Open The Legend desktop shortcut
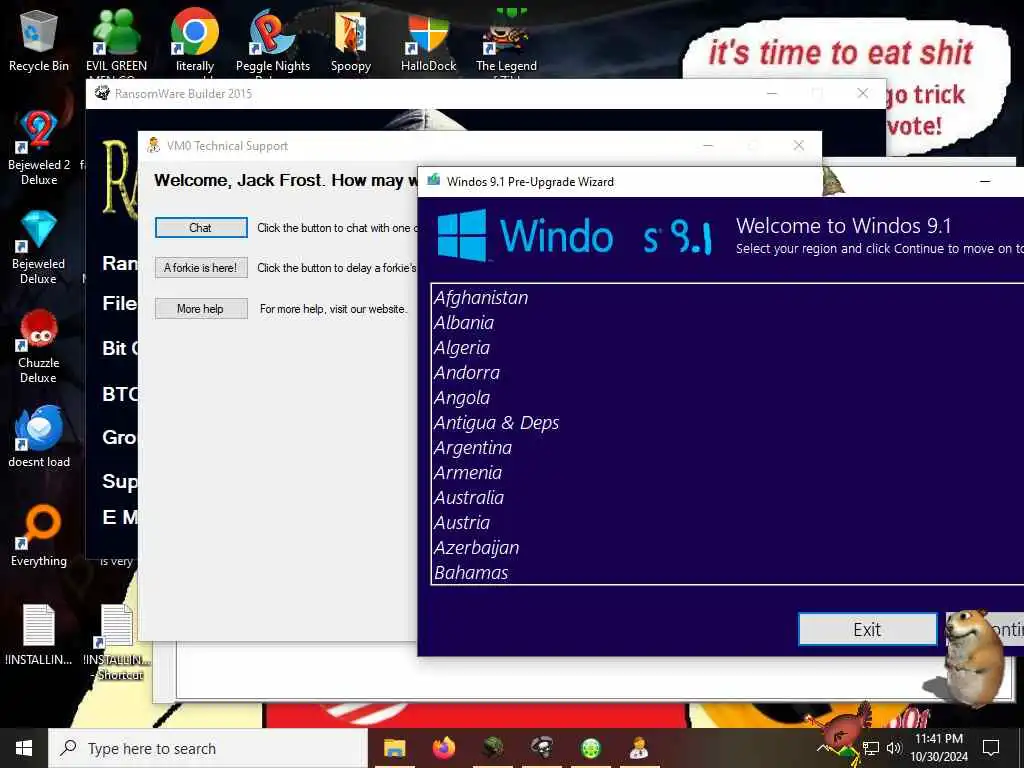 [x=506, y=40]
